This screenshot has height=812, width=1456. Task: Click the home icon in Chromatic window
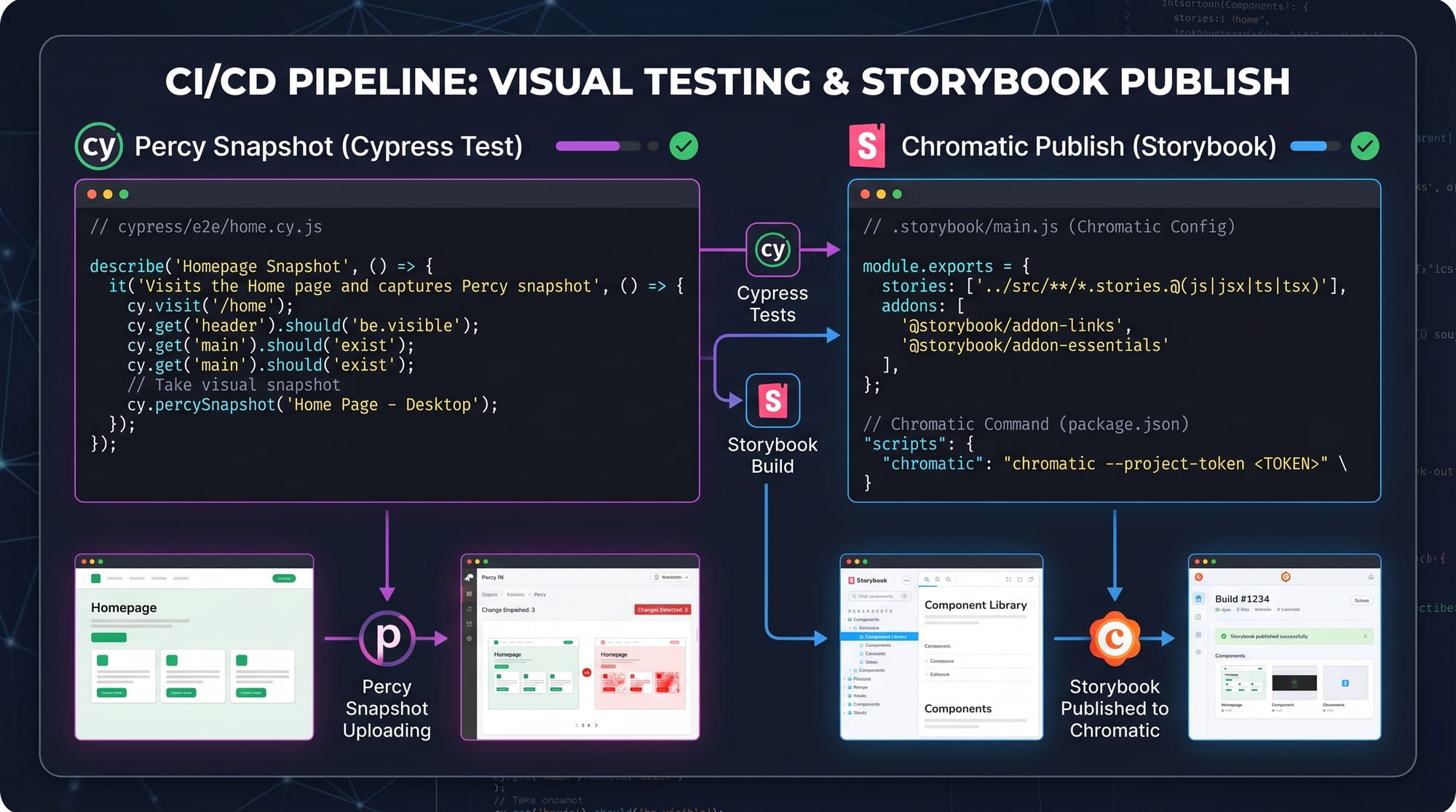1371,577
